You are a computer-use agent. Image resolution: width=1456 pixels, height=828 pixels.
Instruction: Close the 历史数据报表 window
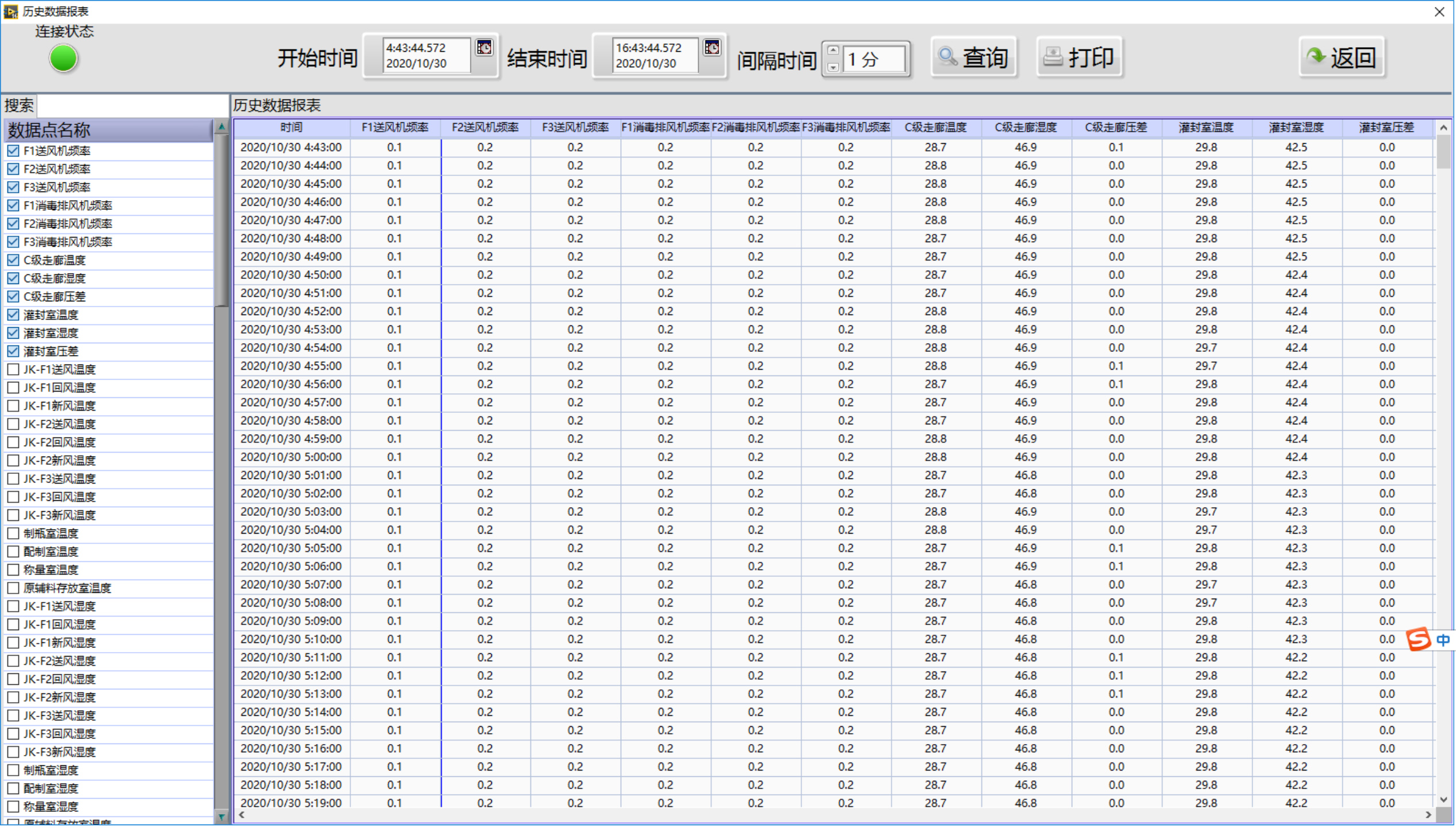tap(1440, 11)
